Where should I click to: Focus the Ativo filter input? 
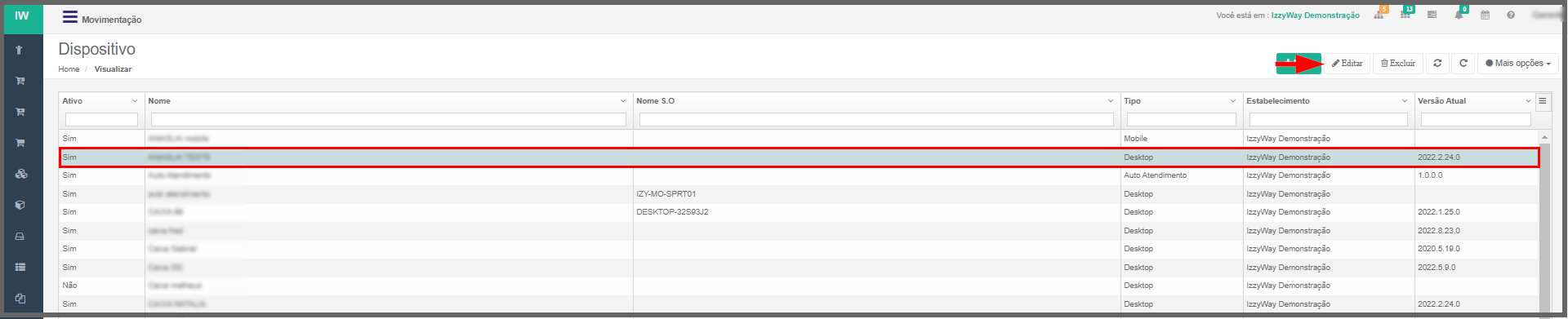pyautogui.click(x=101, y=119)
